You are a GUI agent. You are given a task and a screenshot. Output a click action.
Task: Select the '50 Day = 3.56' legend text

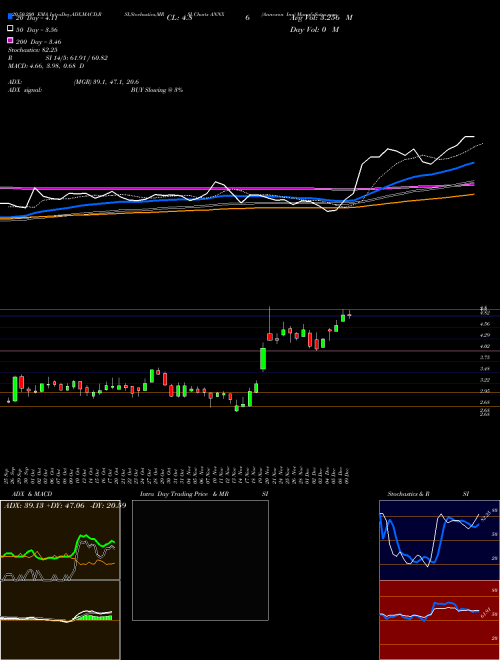[37, 30]
